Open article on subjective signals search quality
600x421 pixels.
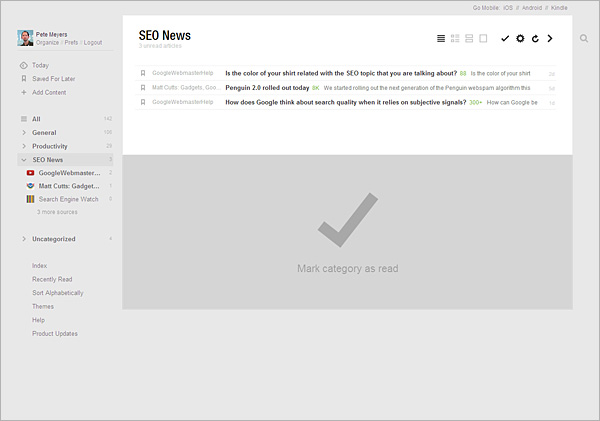[346, 102]
